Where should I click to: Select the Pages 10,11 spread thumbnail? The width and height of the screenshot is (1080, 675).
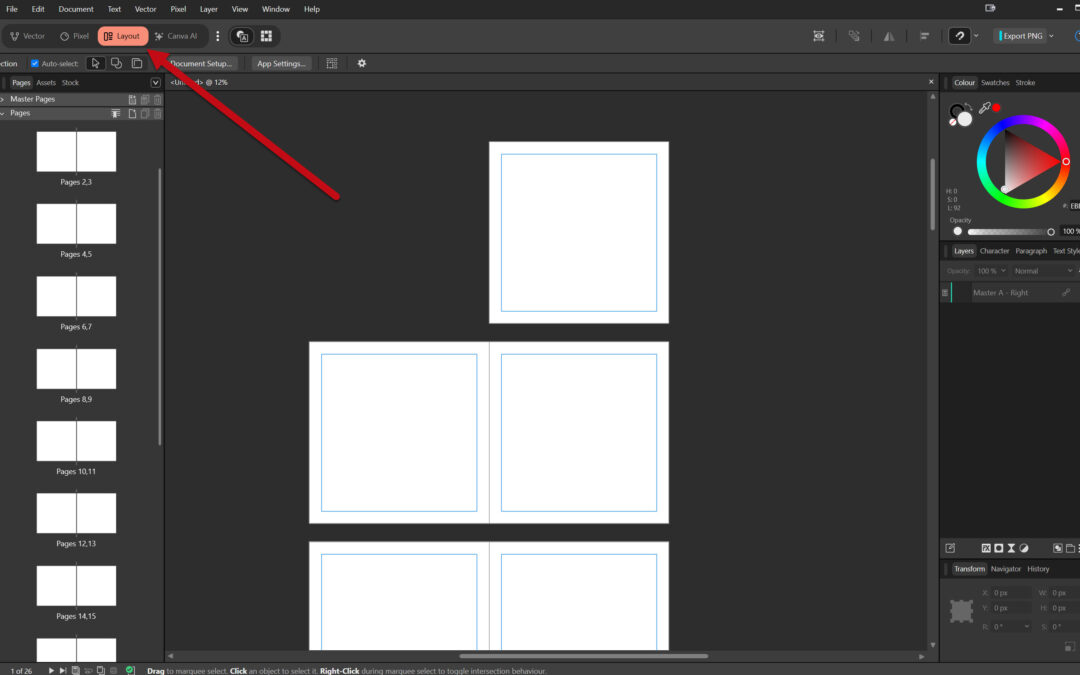76,441
